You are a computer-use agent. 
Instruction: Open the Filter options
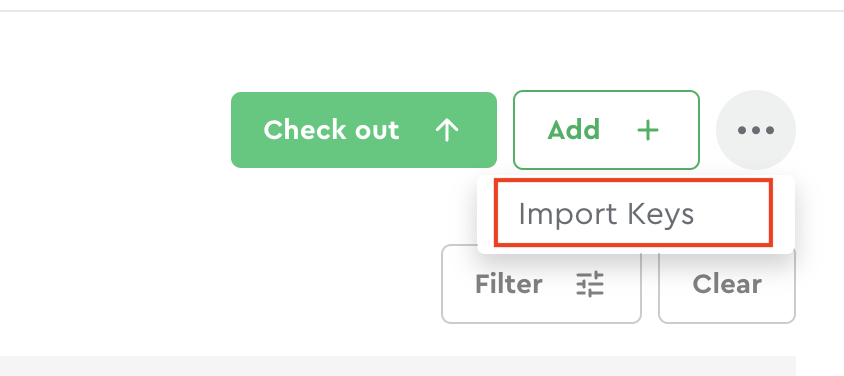click(541, 284)
